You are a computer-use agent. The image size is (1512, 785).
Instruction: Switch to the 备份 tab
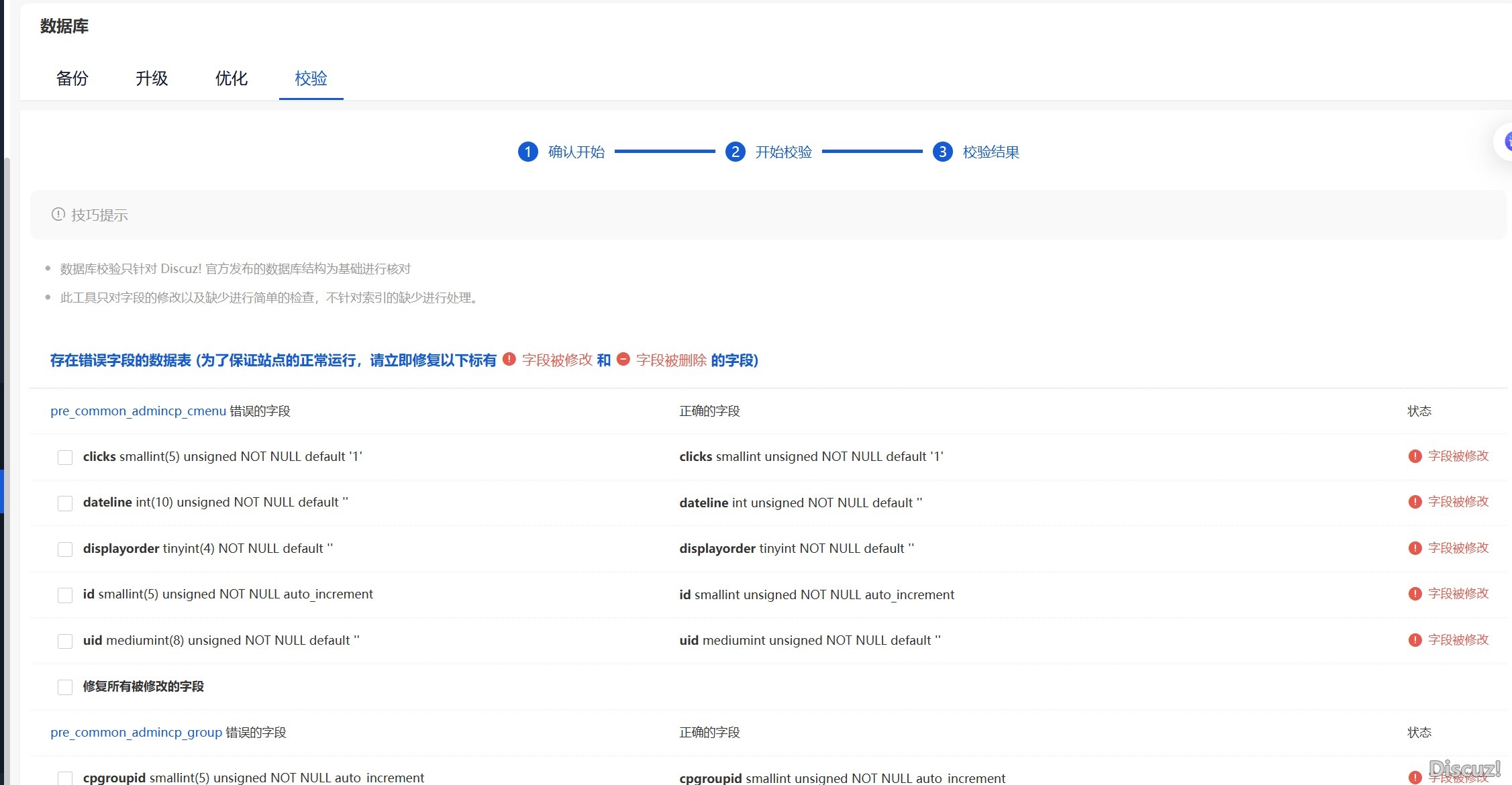pos(72,78)
